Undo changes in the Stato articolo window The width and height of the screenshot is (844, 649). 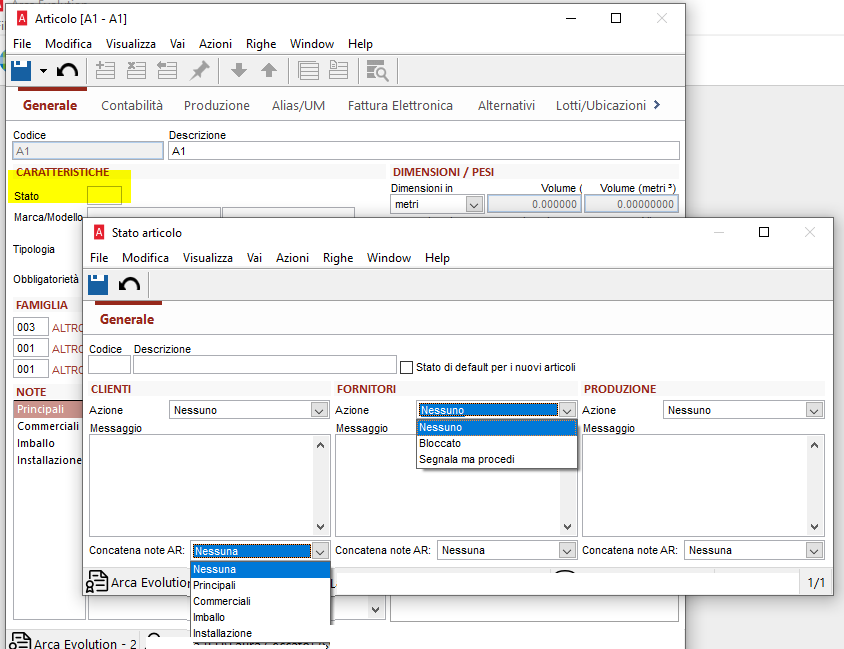click(129, 284)
